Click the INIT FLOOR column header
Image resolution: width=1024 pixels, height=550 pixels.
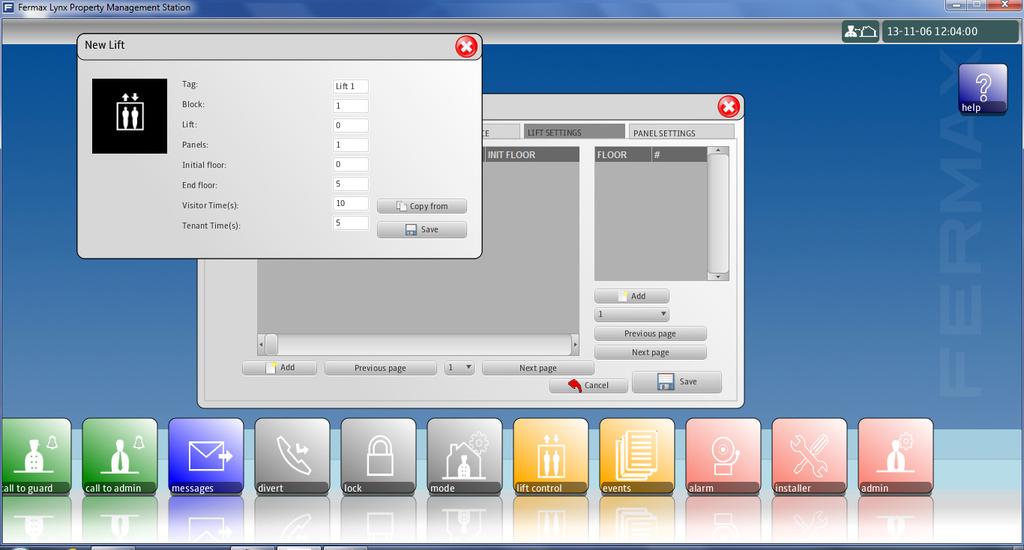click(x=531, y=155)
